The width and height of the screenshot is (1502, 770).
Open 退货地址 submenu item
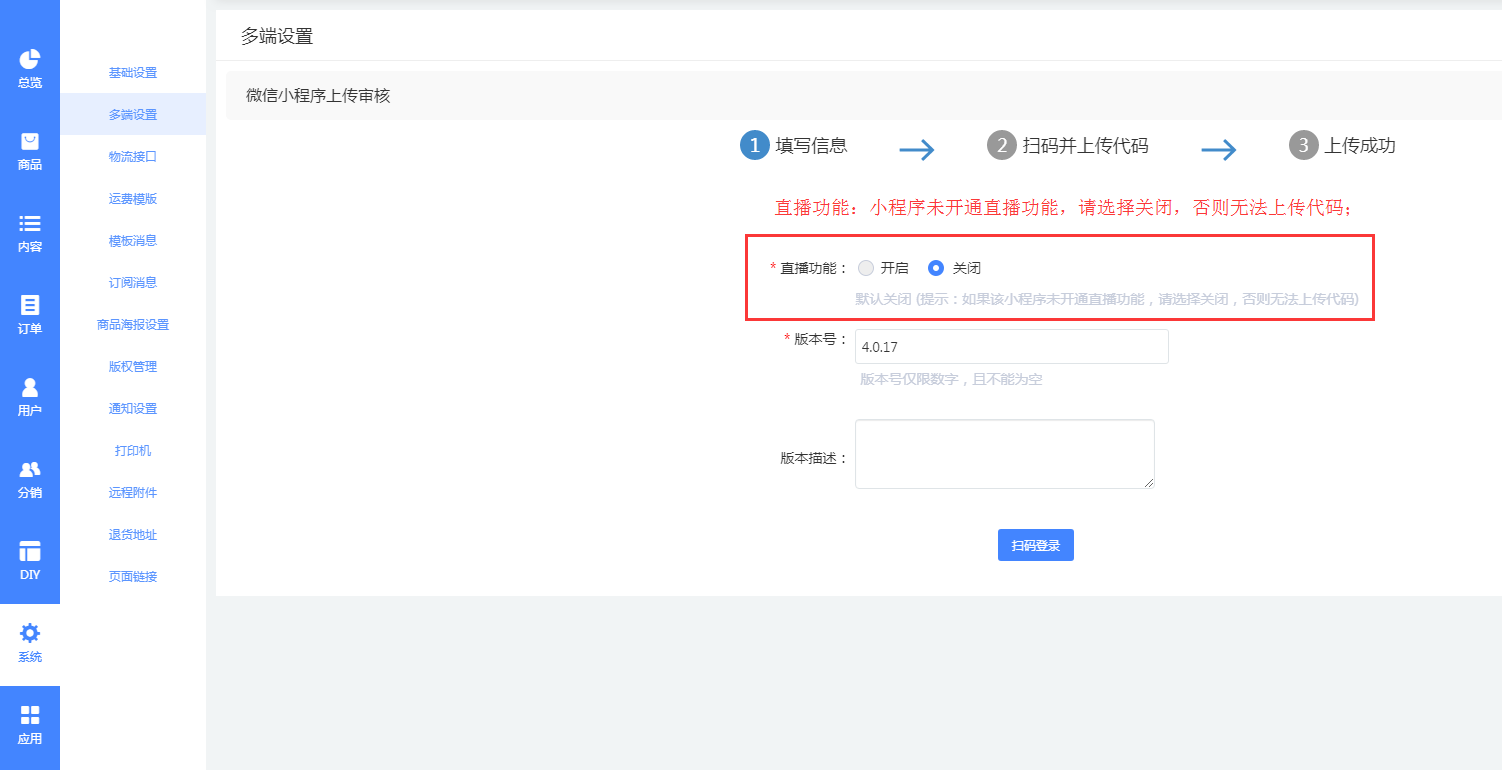click(x=133, y=535)
